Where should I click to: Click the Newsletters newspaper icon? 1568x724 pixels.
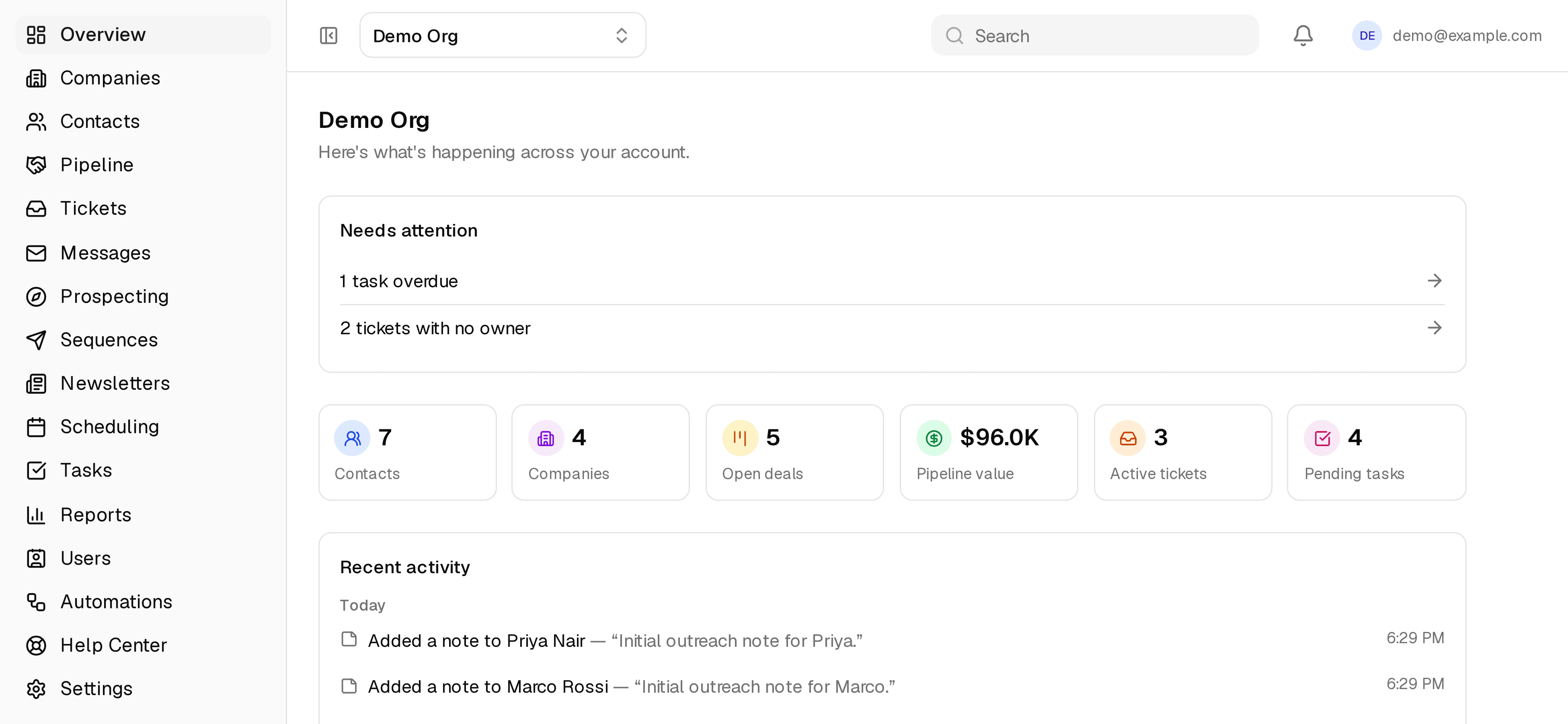pos(36,384)
